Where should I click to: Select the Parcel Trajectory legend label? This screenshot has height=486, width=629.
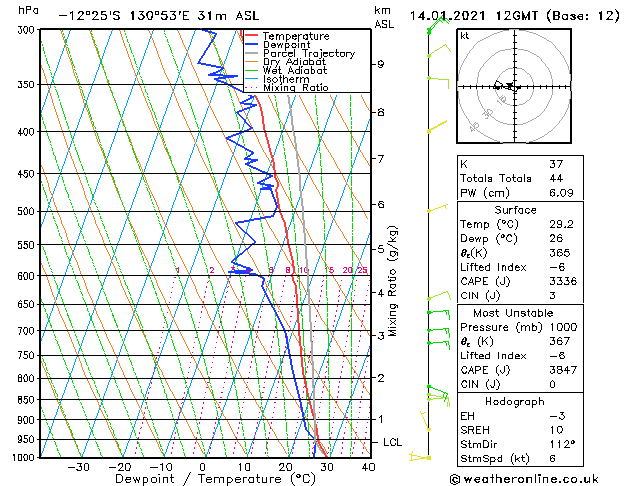[x=309, y=53]
